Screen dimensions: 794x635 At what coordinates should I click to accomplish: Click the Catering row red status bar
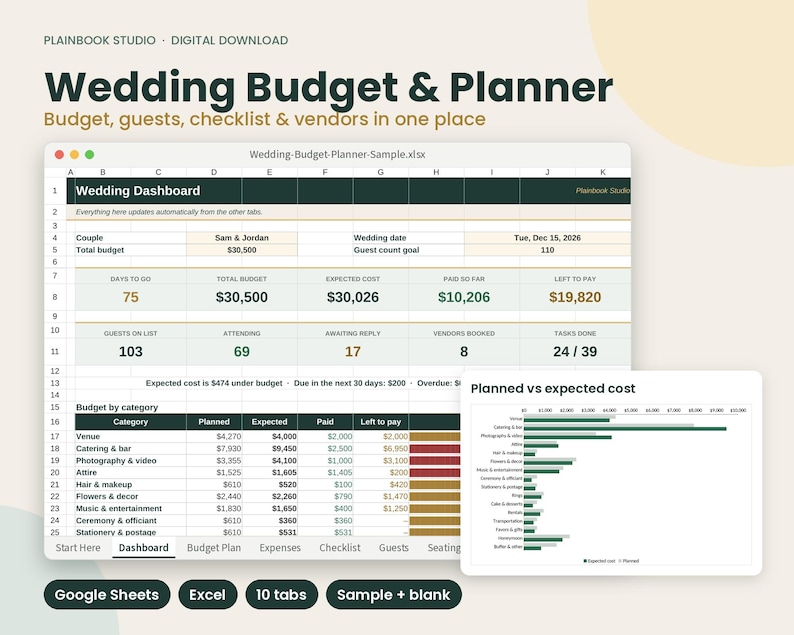coord(435,448)
